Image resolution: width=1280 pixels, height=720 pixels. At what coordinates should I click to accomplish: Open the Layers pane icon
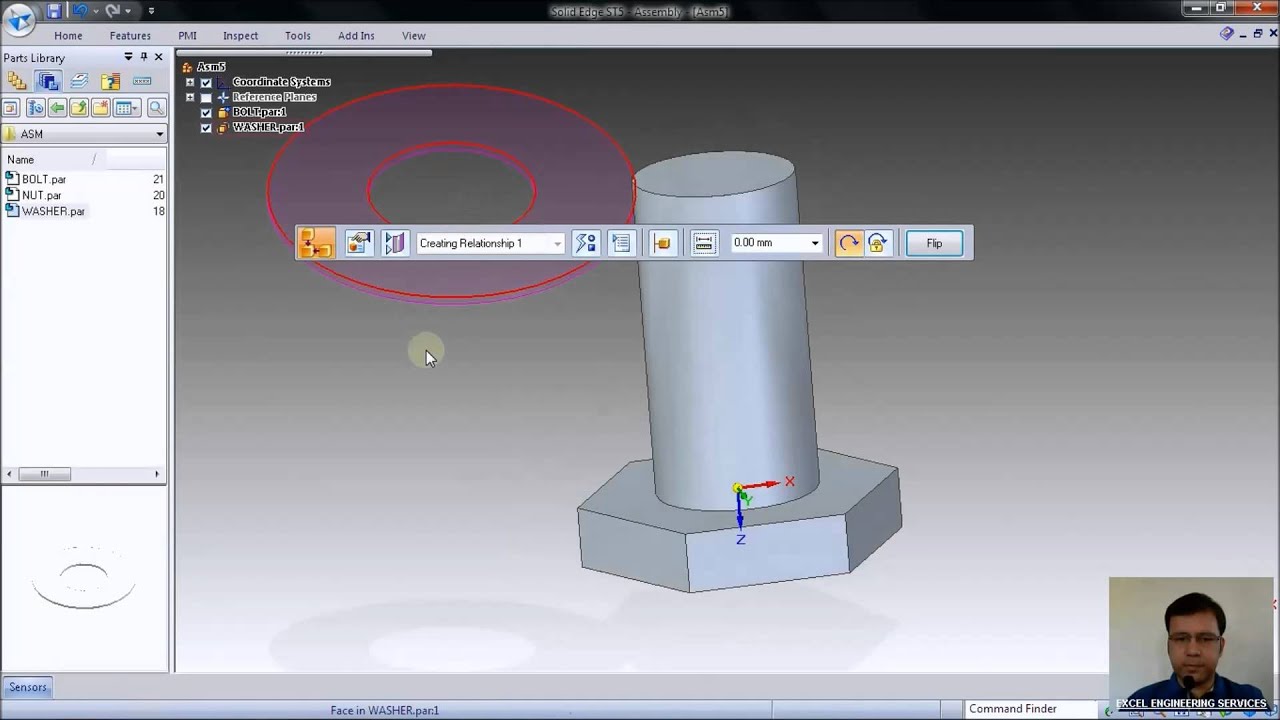pyautogui.click(x=79, y=81)
